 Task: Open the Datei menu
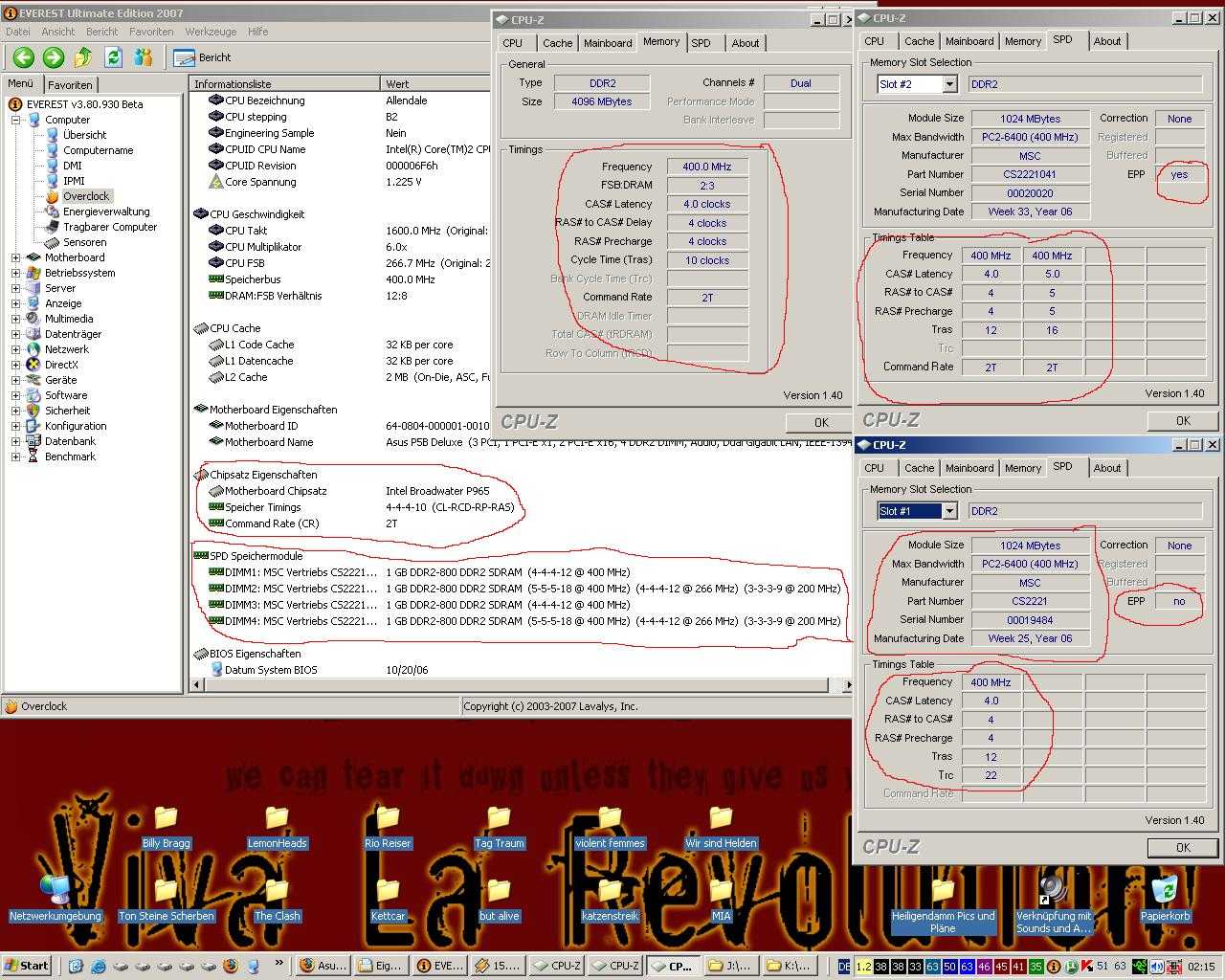pyautogui.click(x=18, y=32)
